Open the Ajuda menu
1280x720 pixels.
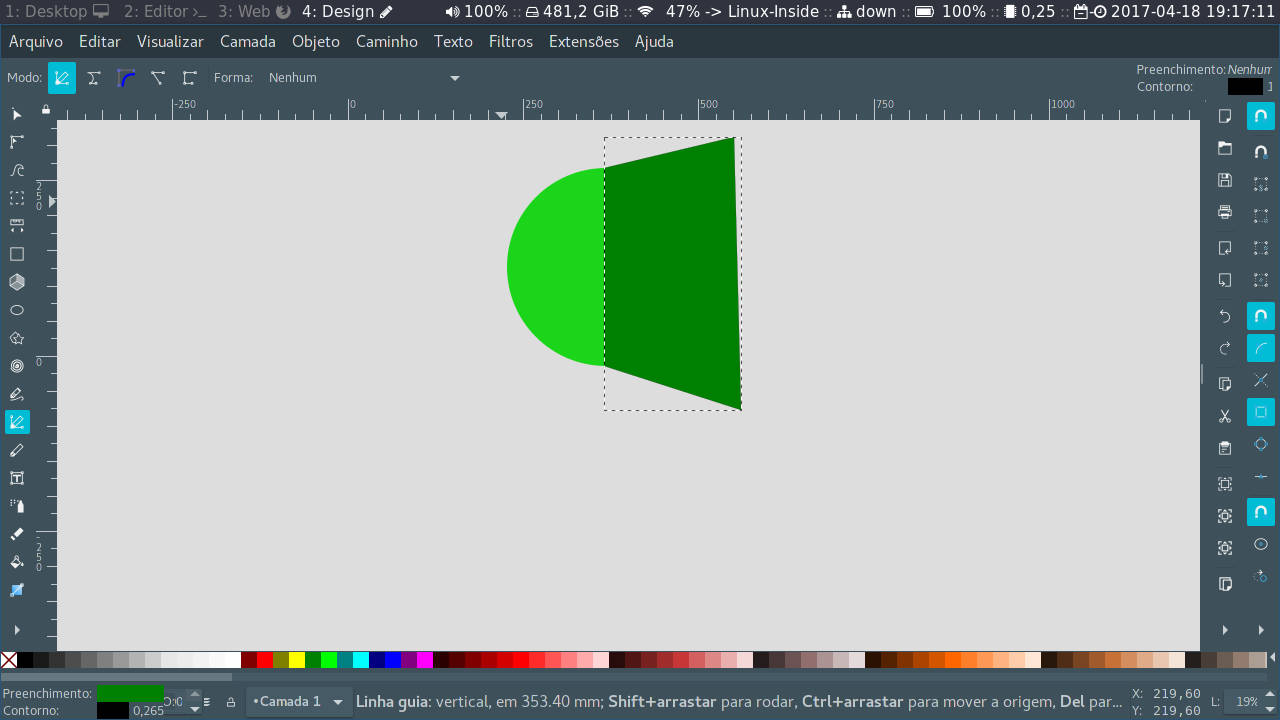tap(654, 41)
